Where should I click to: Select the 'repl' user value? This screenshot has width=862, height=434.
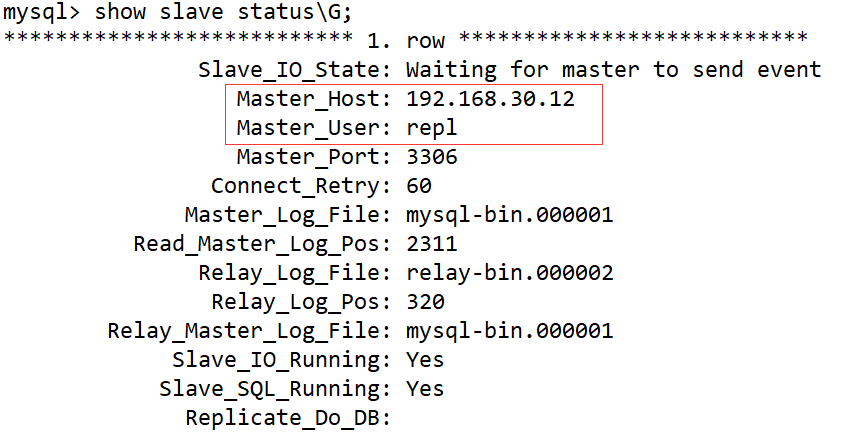[x=432, y=128]
